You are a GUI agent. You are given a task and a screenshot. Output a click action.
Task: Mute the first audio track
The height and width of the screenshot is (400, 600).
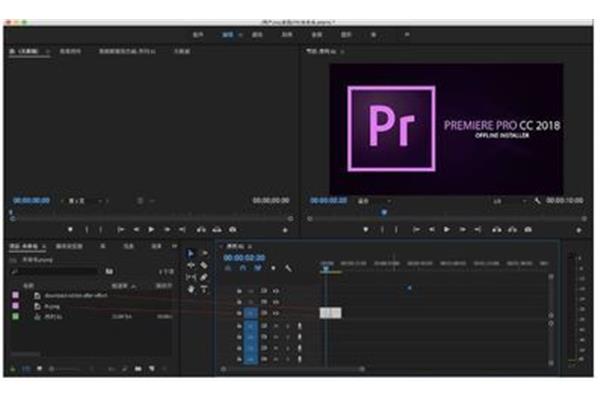[x=276, y=326]
